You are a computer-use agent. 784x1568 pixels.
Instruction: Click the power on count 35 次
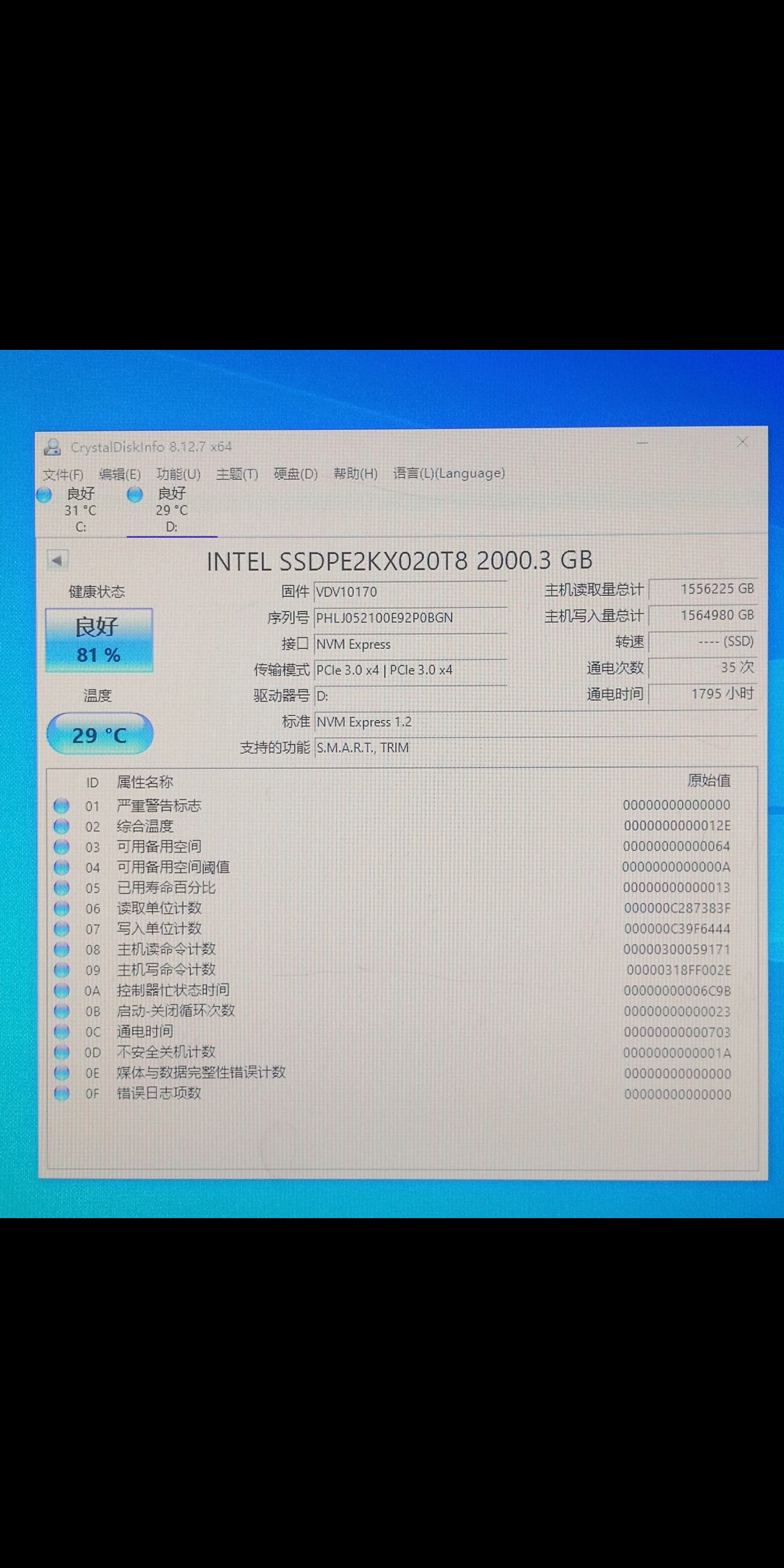point(703,667)
